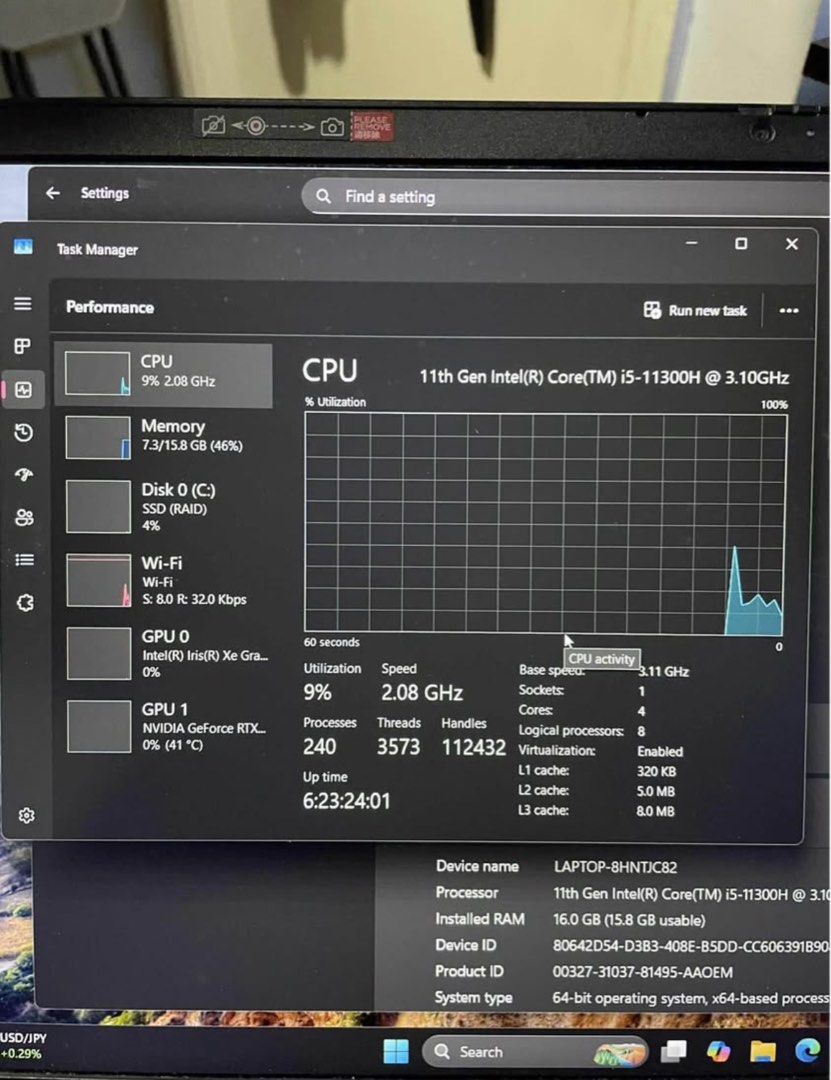The width and height of the screenshot is (831, 1080).
Task: Open Microsoft Edge from the taskbar
Action: 808,1051
